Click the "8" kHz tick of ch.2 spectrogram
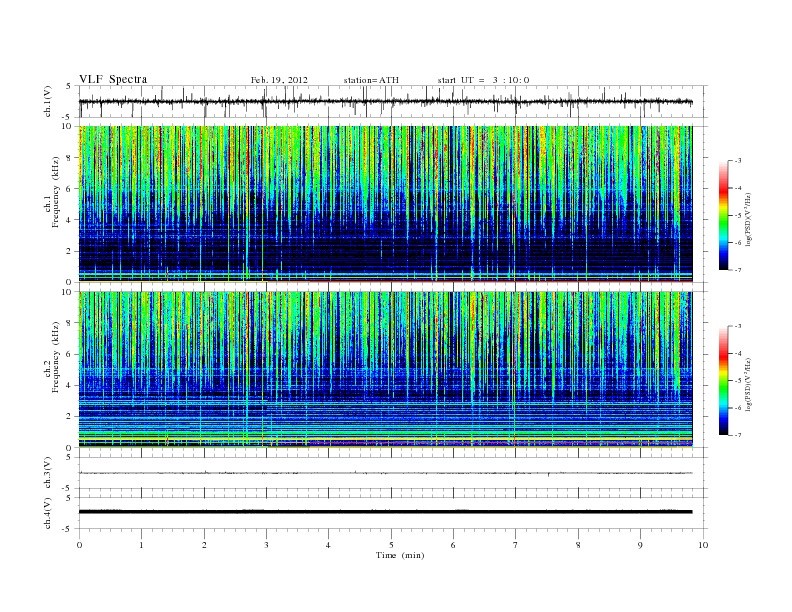Image resolution: width=792 pixels, height=612 pixels. pyautogui.click(x=69, y=323)
